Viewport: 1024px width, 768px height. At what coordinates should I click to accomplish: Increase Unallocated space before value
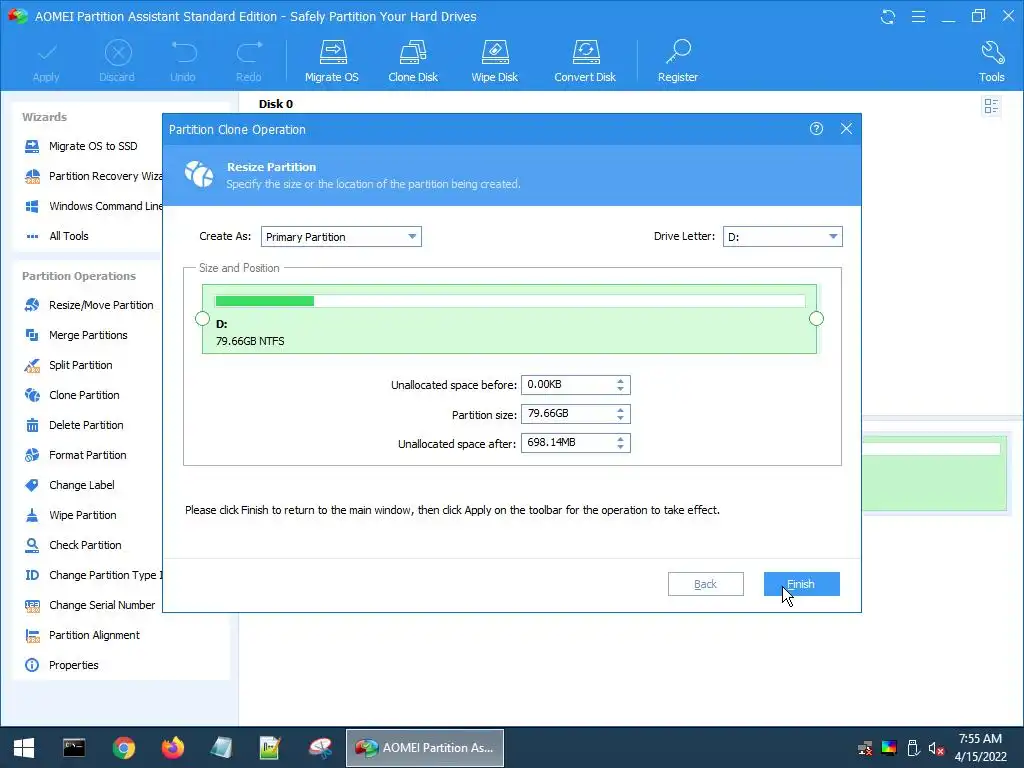click(x=620, y=381)
